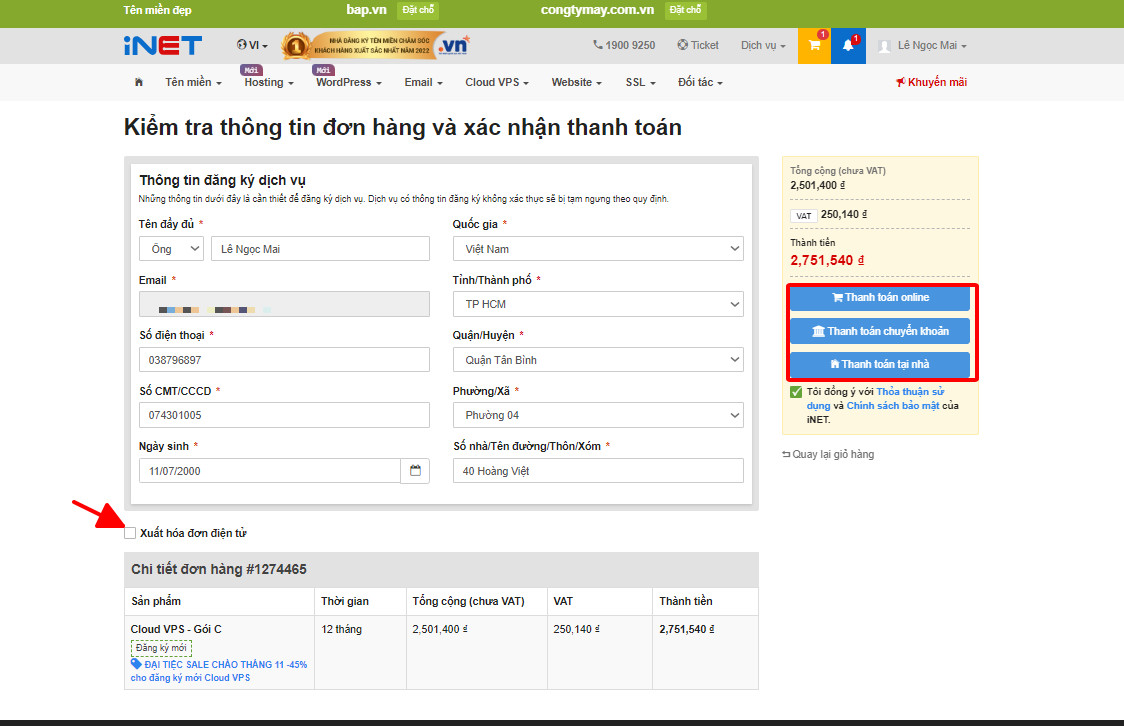Screen dimensions: 1124x726
Task: Open the Tỉnh/Thành phố dropdown
Action: (598, 304)
